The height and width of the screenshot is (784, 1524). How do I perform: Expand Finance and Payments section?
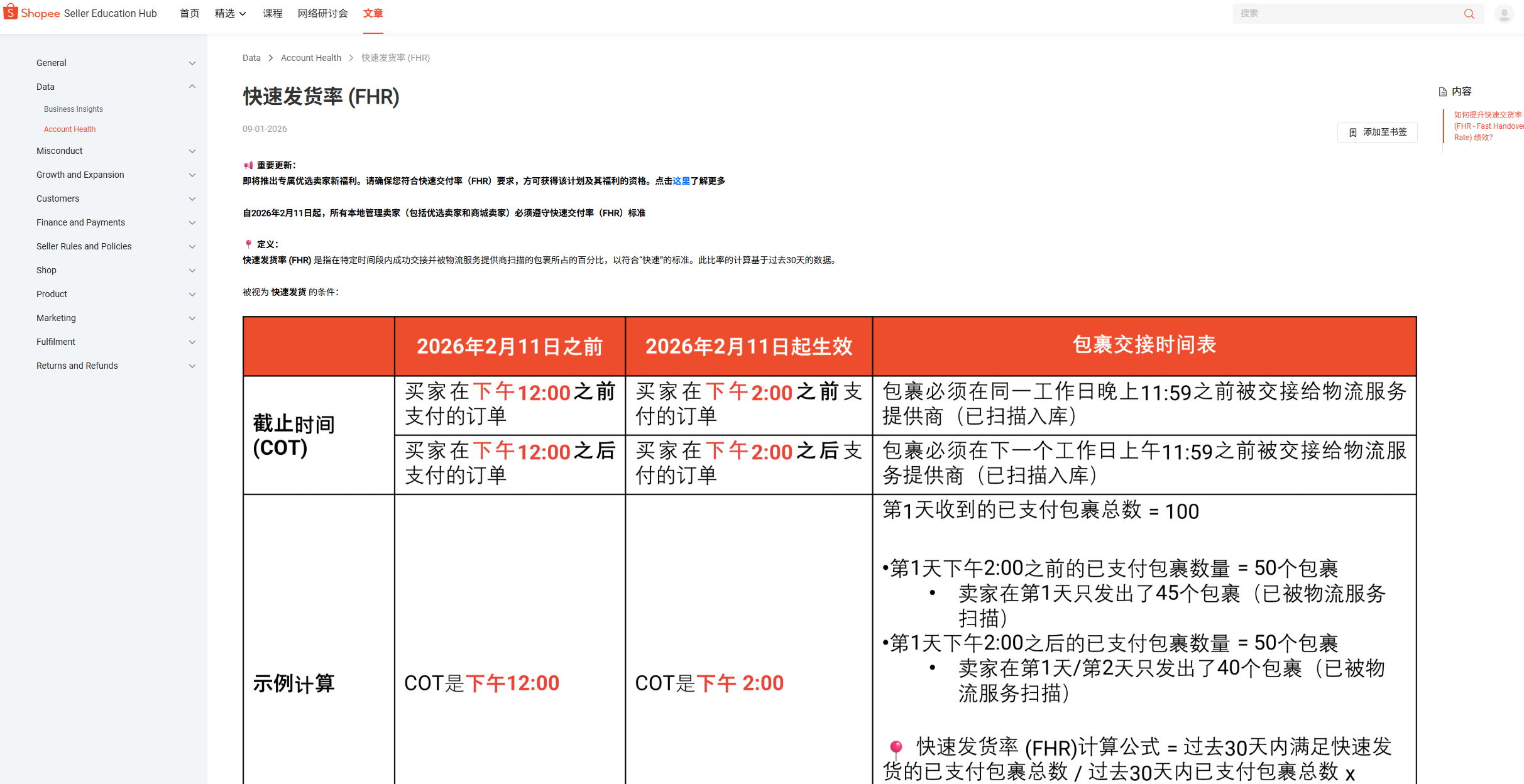click(x=192, y=222)
